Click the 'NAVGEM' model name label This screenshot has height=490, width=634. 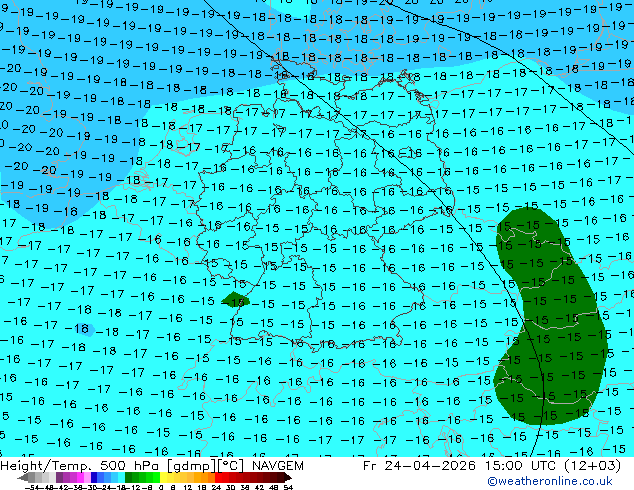click(x=278, y=466)
